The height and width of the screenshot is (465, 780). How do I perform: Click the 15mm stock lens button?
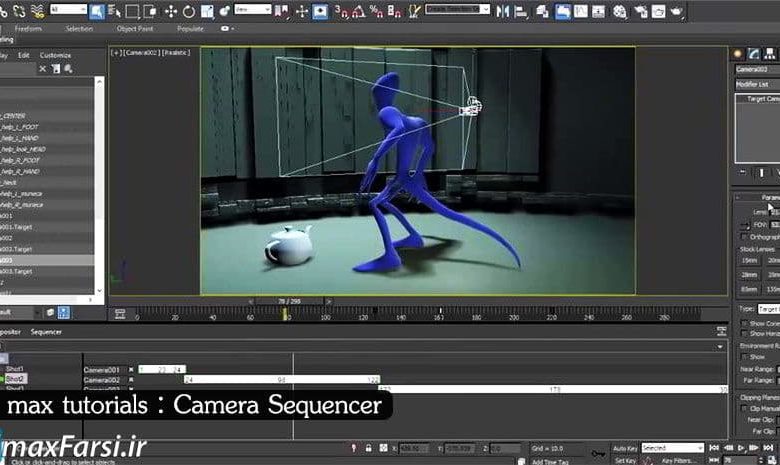(x=750, y=261)
